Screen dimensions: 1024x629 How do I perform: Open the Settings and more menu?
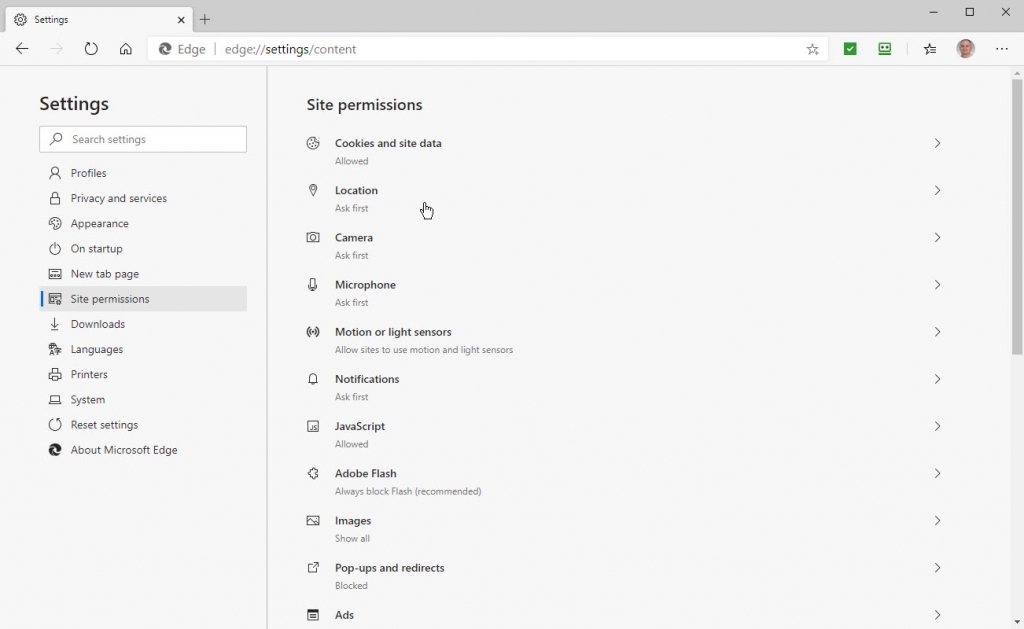tap(1002, 48)
